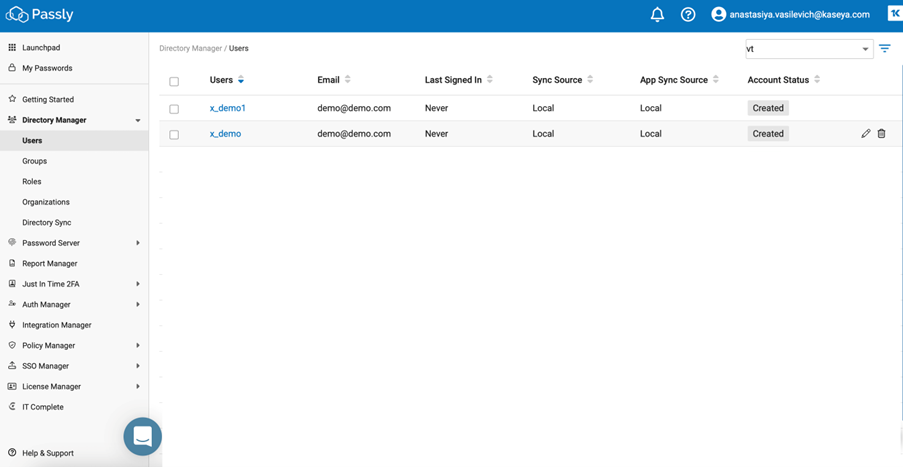Click the Getting Started star icon
This screenshot has height=467, width=903.
point(12,99)
